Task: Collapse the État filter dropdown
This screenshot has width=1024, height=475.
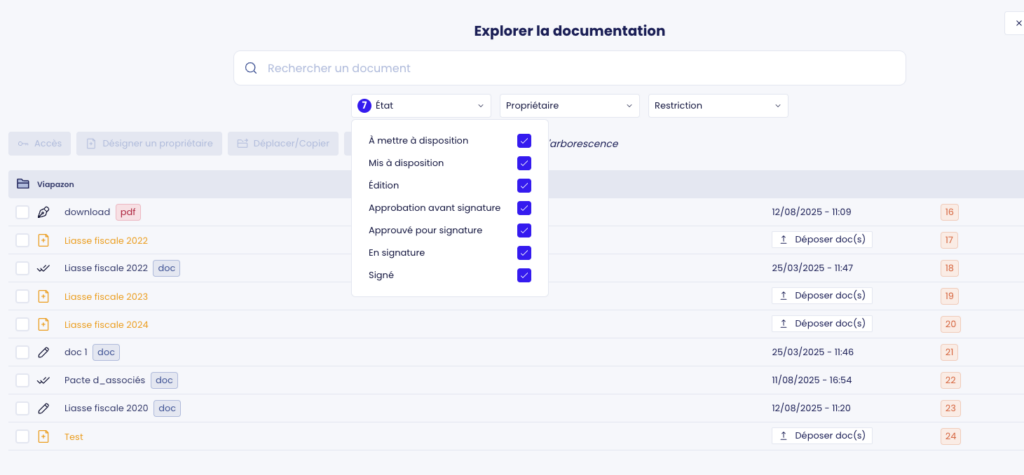Action: coord(421,105)
